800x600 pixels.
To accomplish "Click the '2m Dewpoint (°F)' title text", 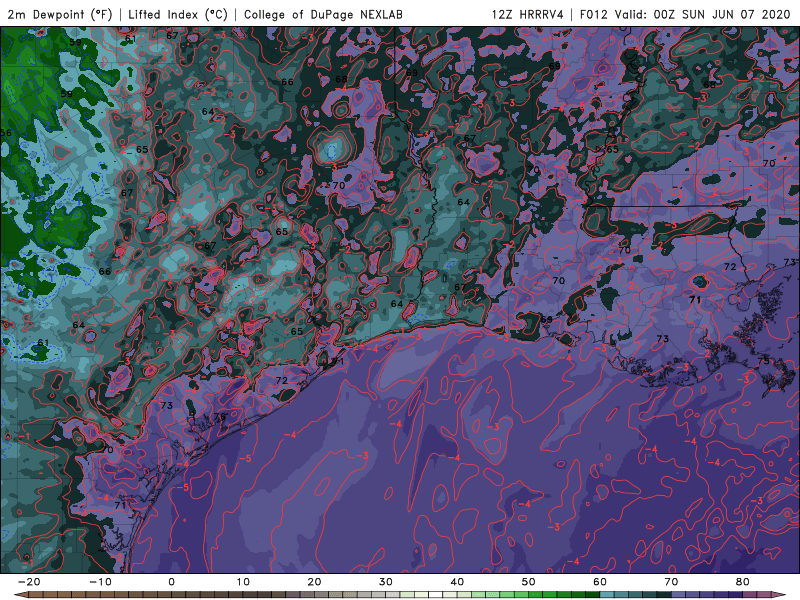I will (x=60, y=14).
